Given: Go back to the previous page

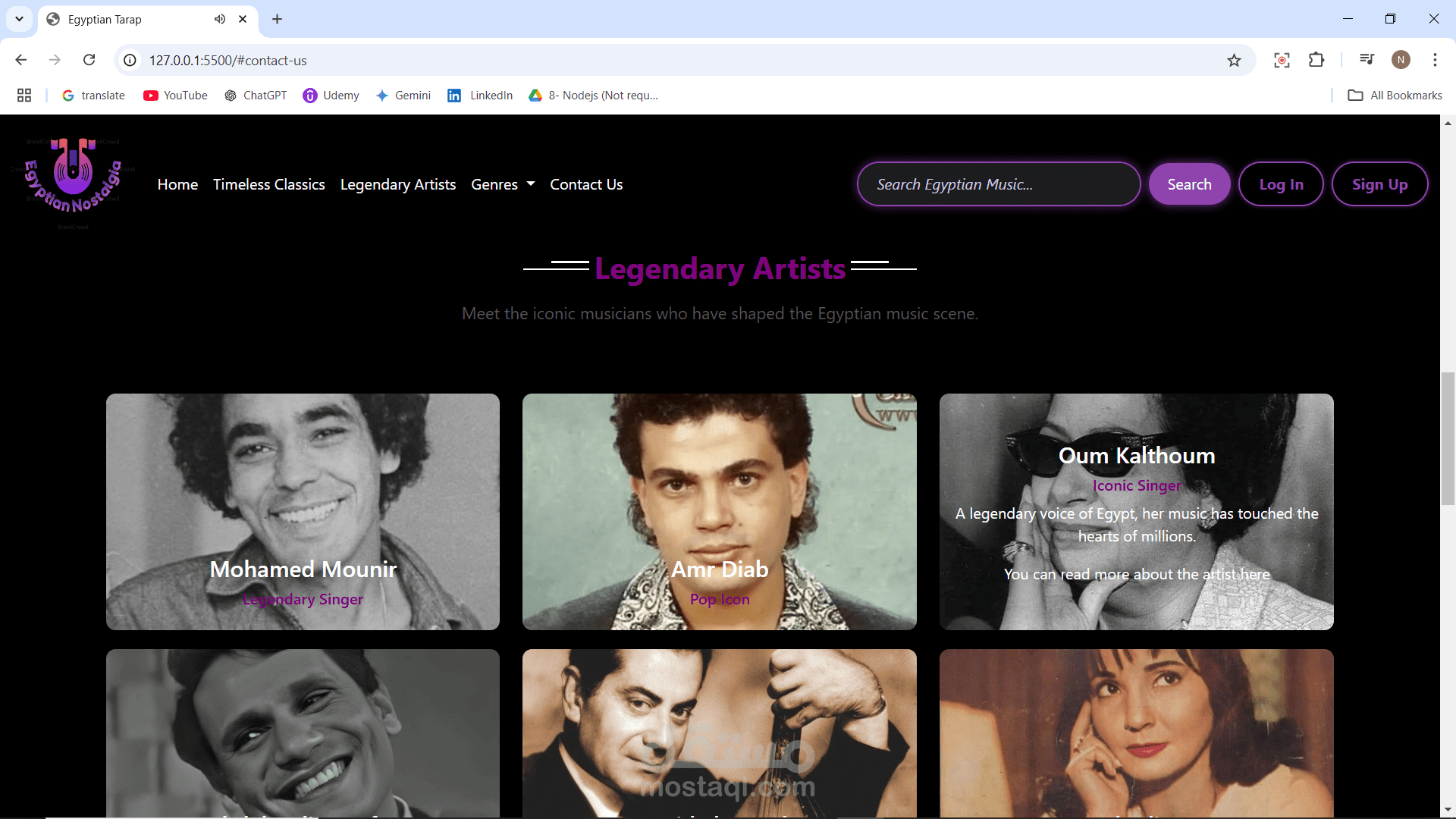Looking at the screenshot, I should tap(21, 60).
